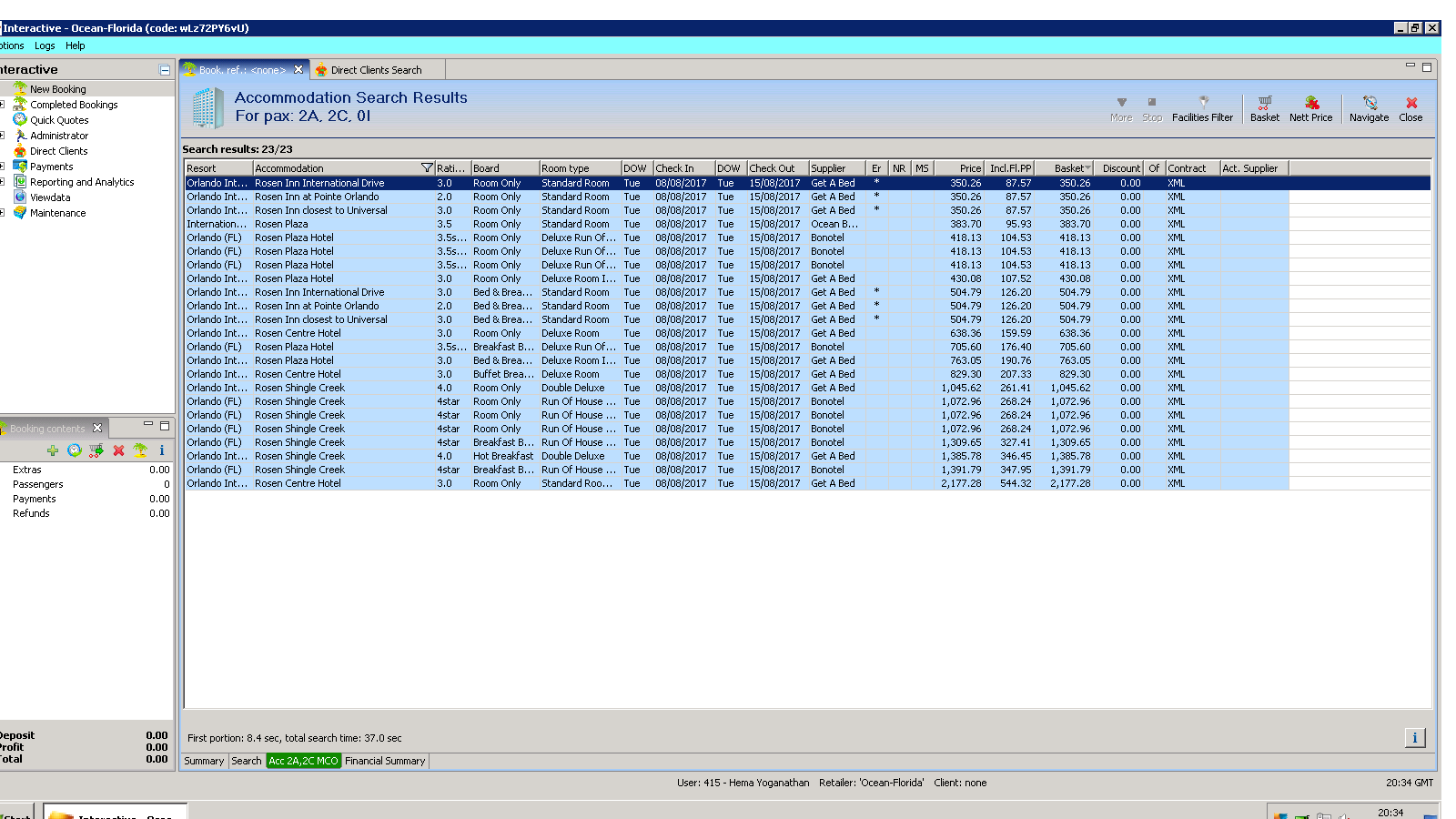This screenshot has height=819, width=1456.
Task: Switch to the Search bottom tab
Action: 247,761
